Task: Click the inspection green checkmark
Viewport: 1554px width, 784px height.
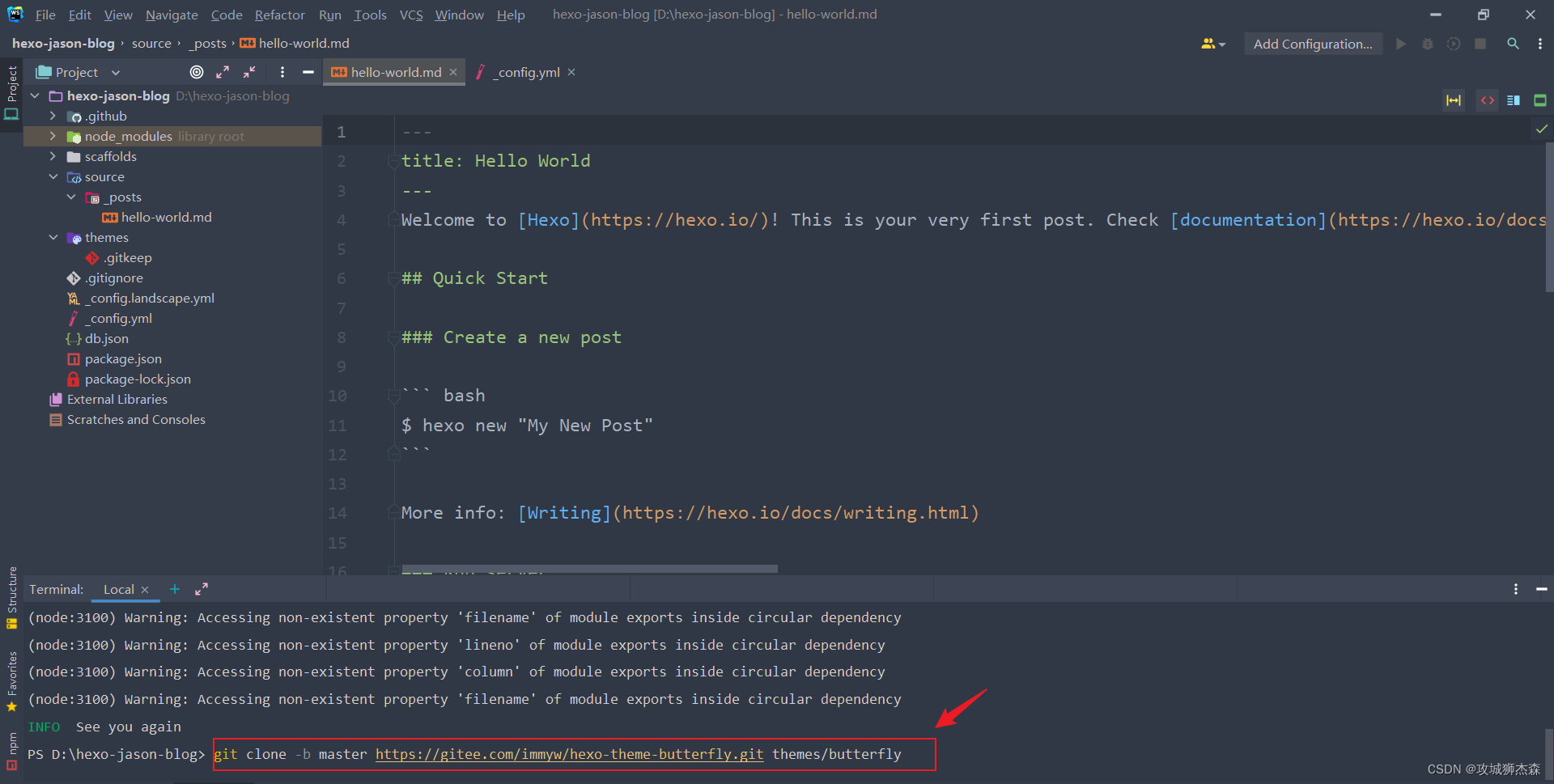Action: point(1542,129)
